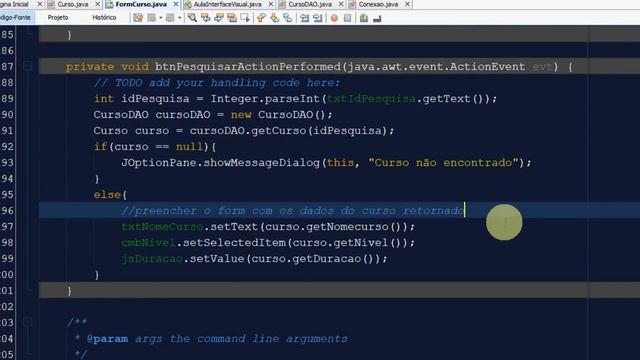Click 'JOptionPane.showMessageDialog' call
Image resolution: width=640 pixels, height=360 pixels.
point(220,162)
